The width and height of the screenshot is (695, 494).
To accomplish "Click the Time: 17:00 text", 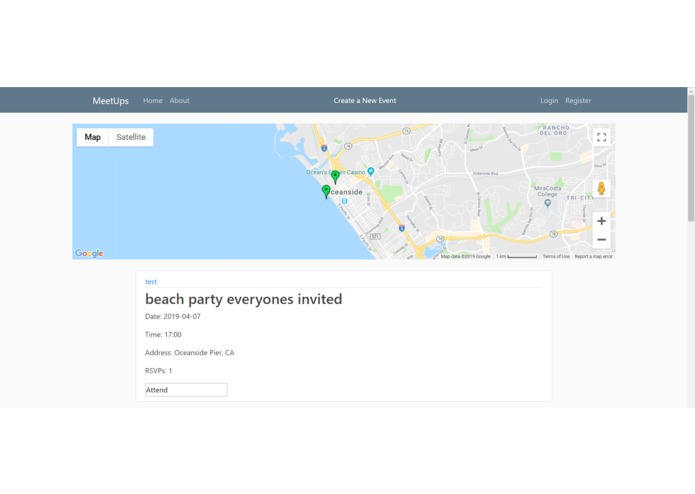I will pos(163,335).
